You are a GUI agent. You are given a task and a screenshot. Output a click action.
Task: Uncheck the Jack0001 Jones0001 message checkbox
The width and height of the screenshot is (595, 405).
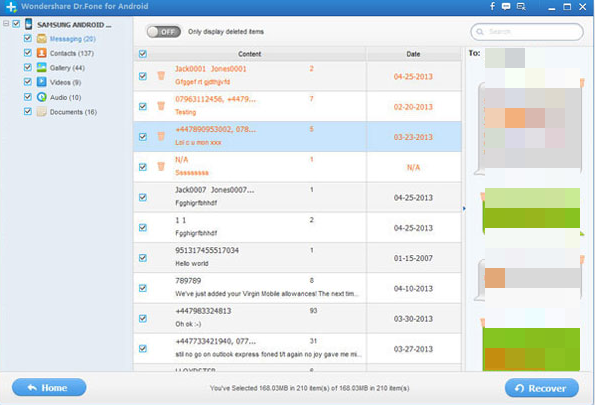pyautogui.click(x=143, y=76)
